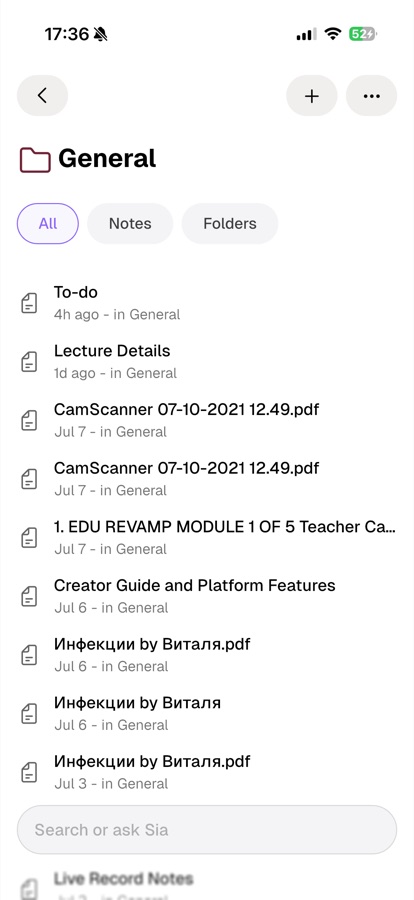Click the Lecture Details note icon
The width and height of the screenshot is (414, 900).
(x=29, y=361)
